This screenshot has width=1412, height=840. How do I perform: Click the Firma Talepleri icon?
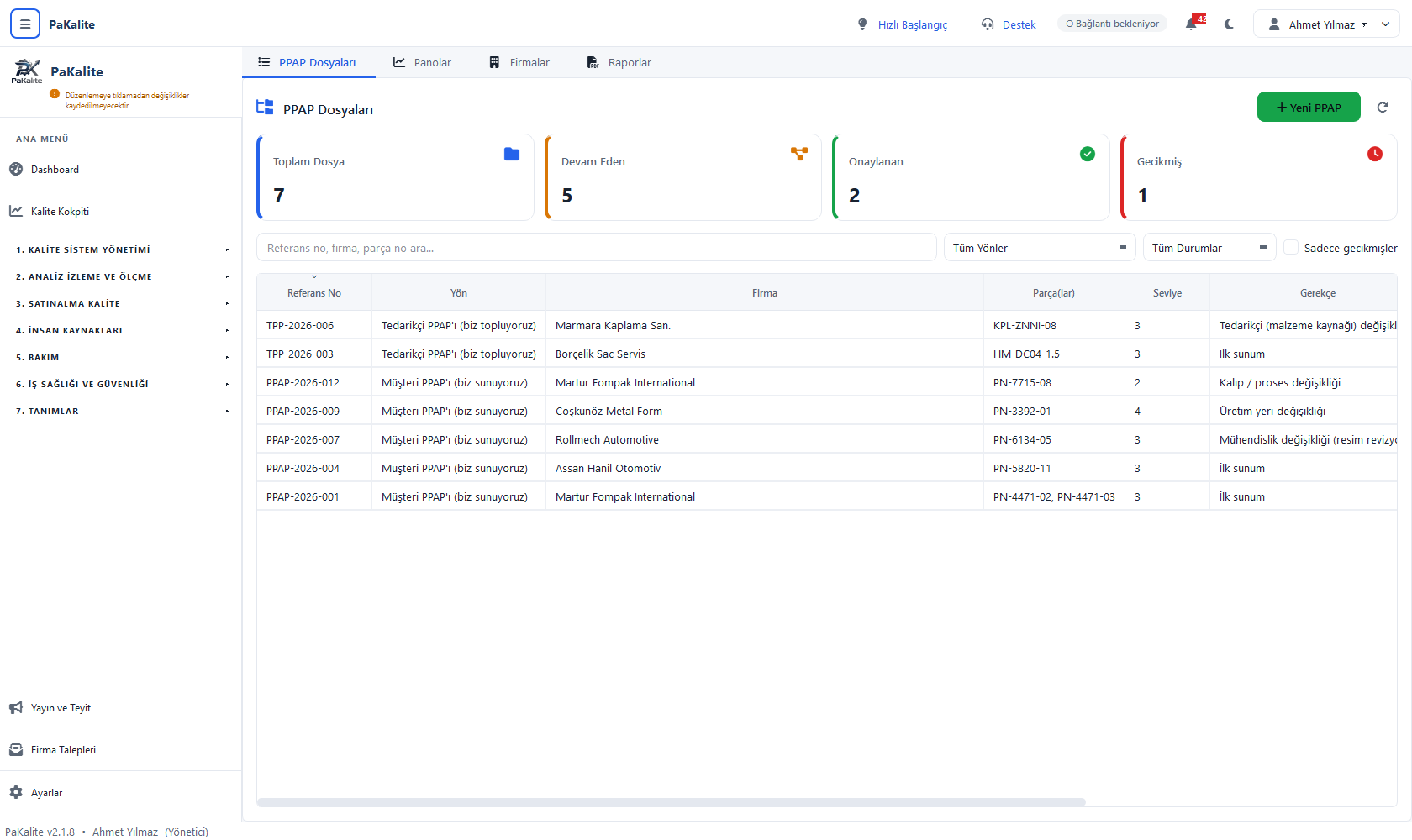(x=16, y=749)
